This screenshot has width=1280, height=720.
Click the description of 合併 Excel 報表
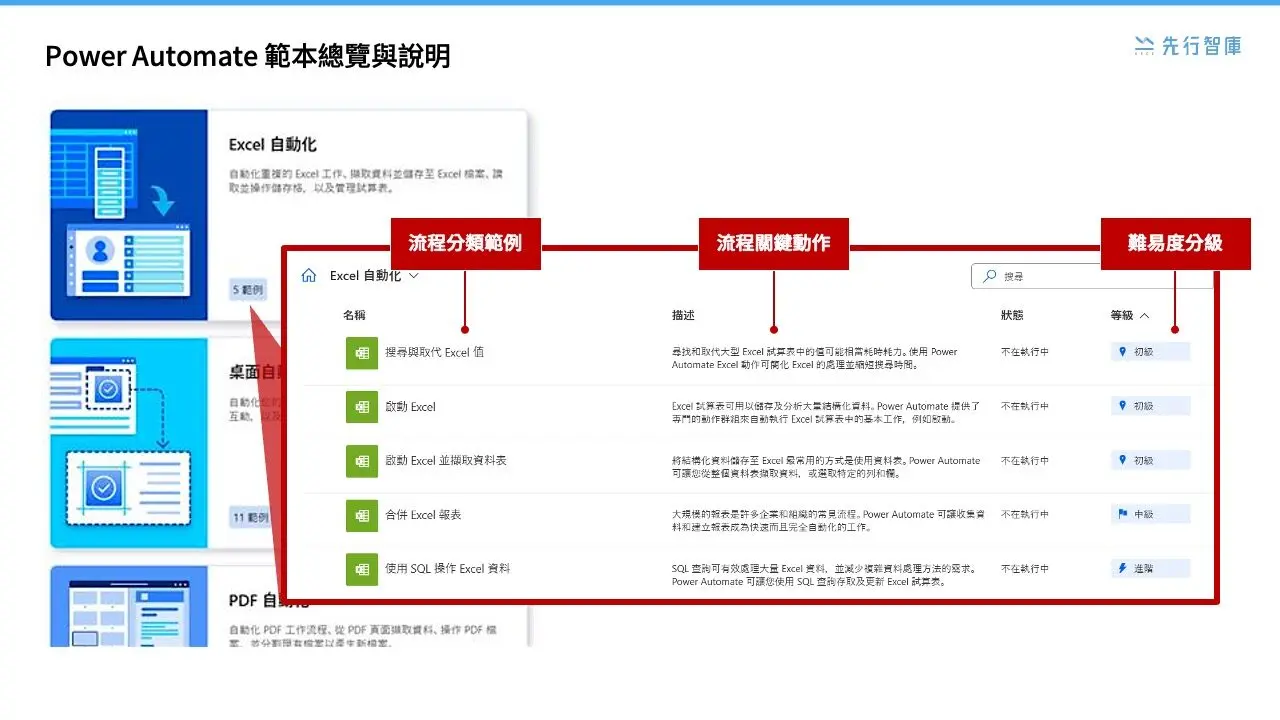coord(829,520)
